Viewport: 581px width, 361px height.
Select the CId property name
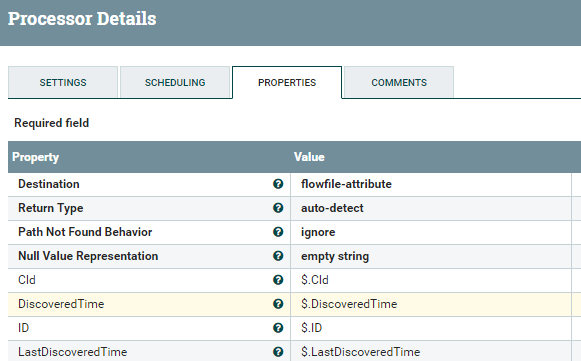tap(27, 280)
